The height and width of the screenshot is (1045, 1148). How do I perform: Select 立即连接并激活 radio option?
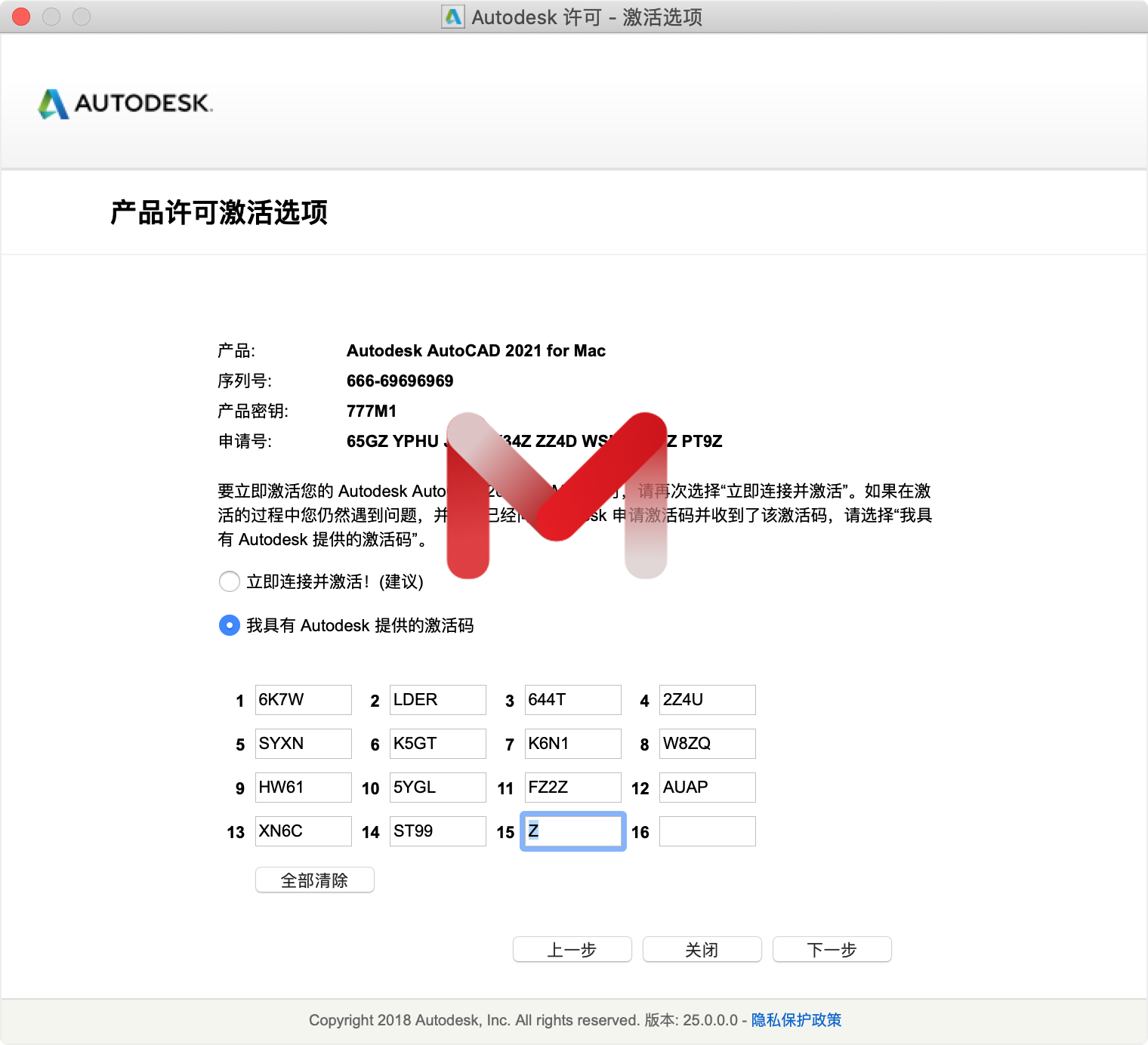click(x=230, y=581)
